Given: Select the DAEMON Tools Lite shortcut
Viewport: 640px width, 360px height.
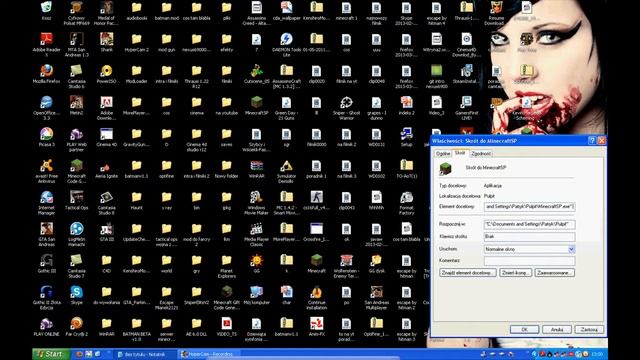Looking at the screenshot, I should point(287,44).
